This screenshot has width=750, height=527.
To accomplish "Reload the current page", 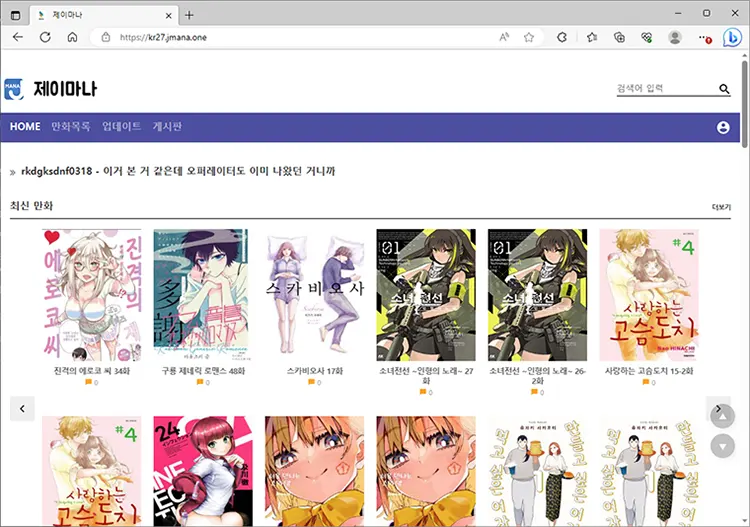I will coord(45,37).
